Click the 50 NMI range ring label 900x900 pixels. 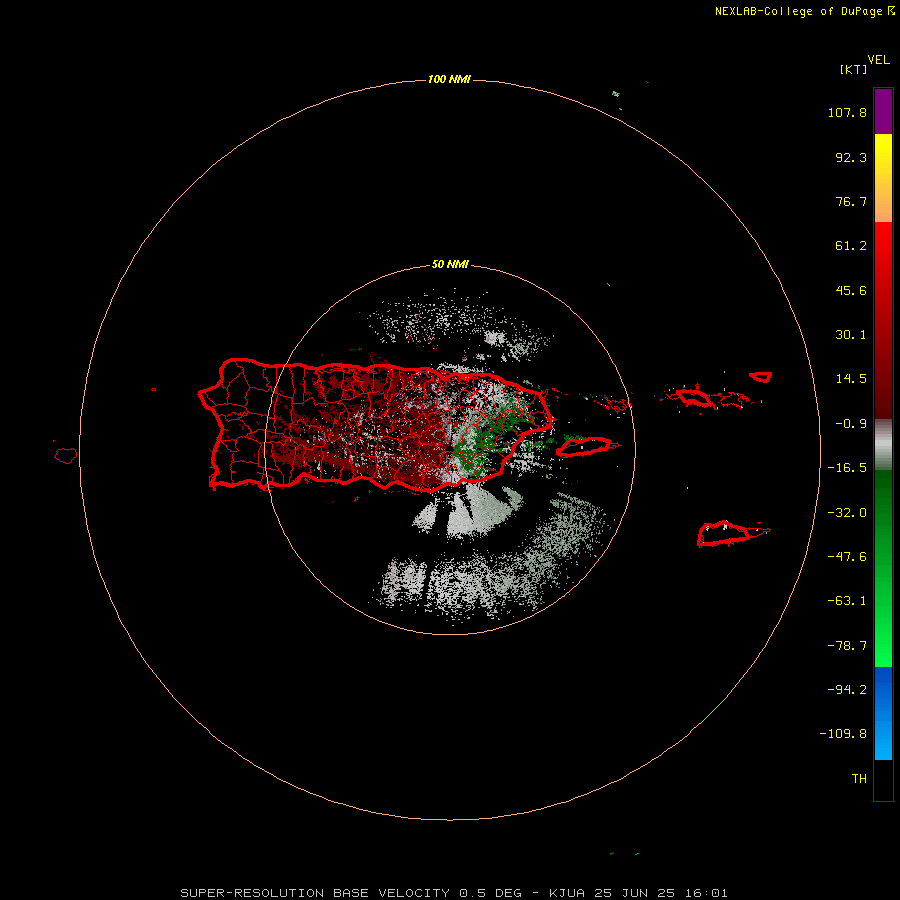click(450, 265)
